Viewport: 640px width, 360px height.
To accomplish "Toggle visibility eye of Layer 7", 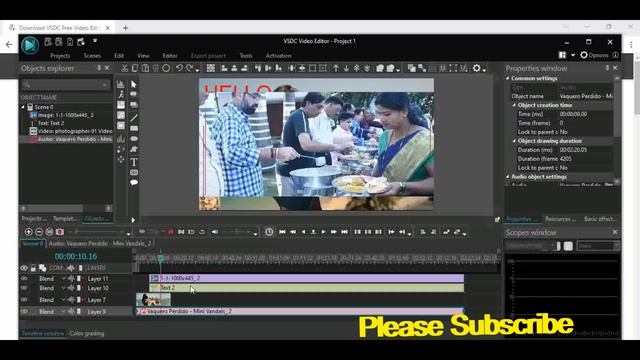I will [x=24, y=300].
